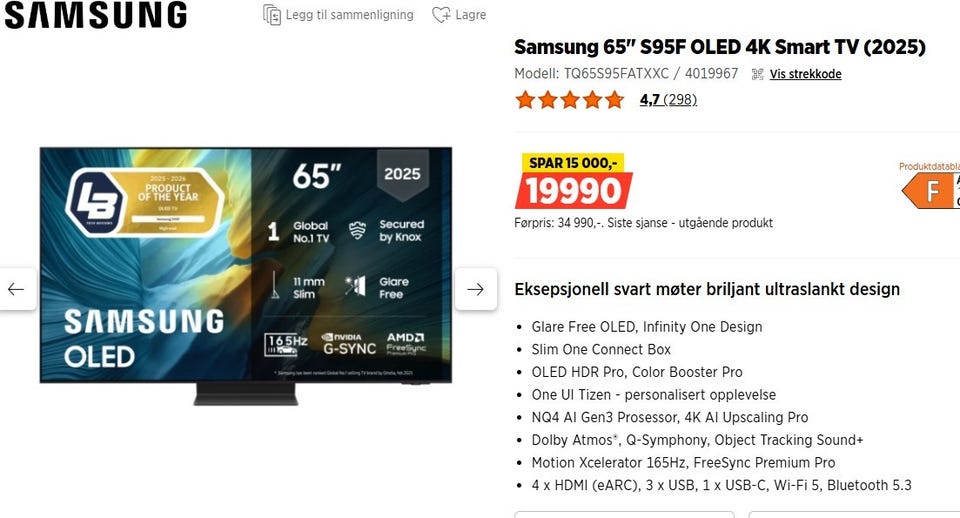Click the Førpris 34 990 information text

click(x=643, y=223)
